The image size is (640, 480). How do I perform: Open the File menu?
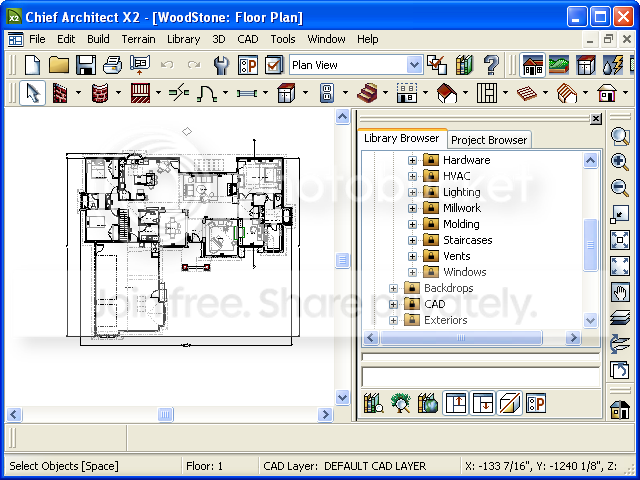click(37, 39)
